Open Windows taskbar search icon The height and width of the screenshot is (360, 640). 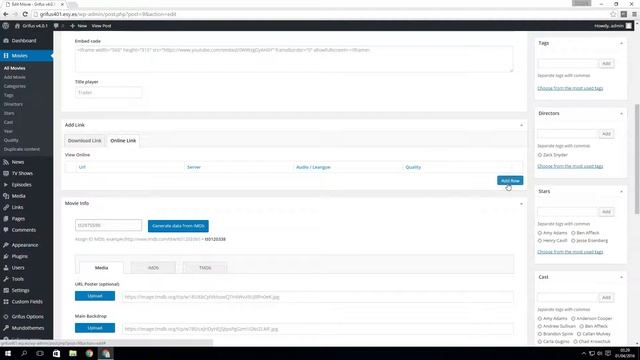[24, 353]
